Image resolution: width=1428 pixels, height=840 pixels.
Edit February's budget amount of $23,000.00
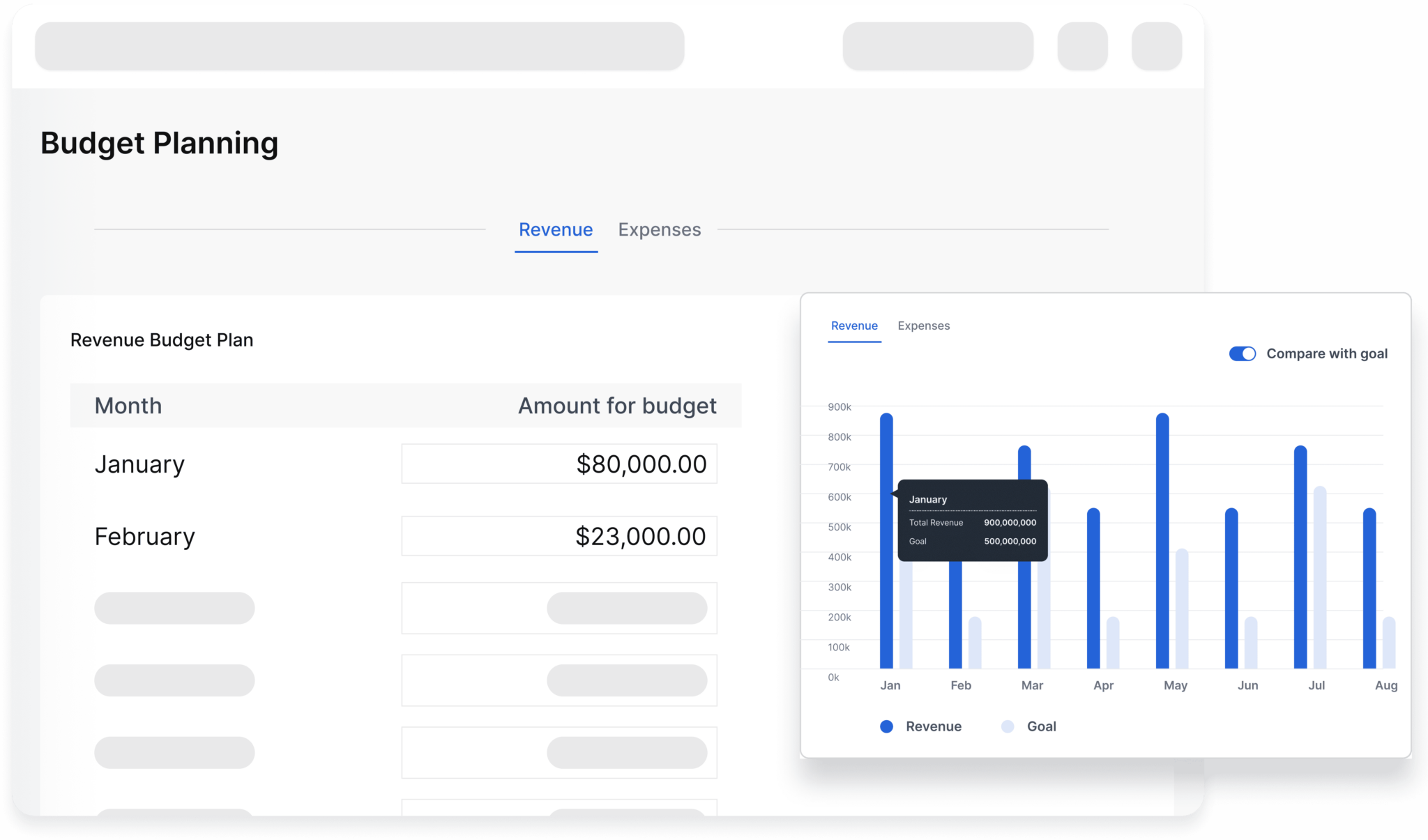(x=559, y=535)
